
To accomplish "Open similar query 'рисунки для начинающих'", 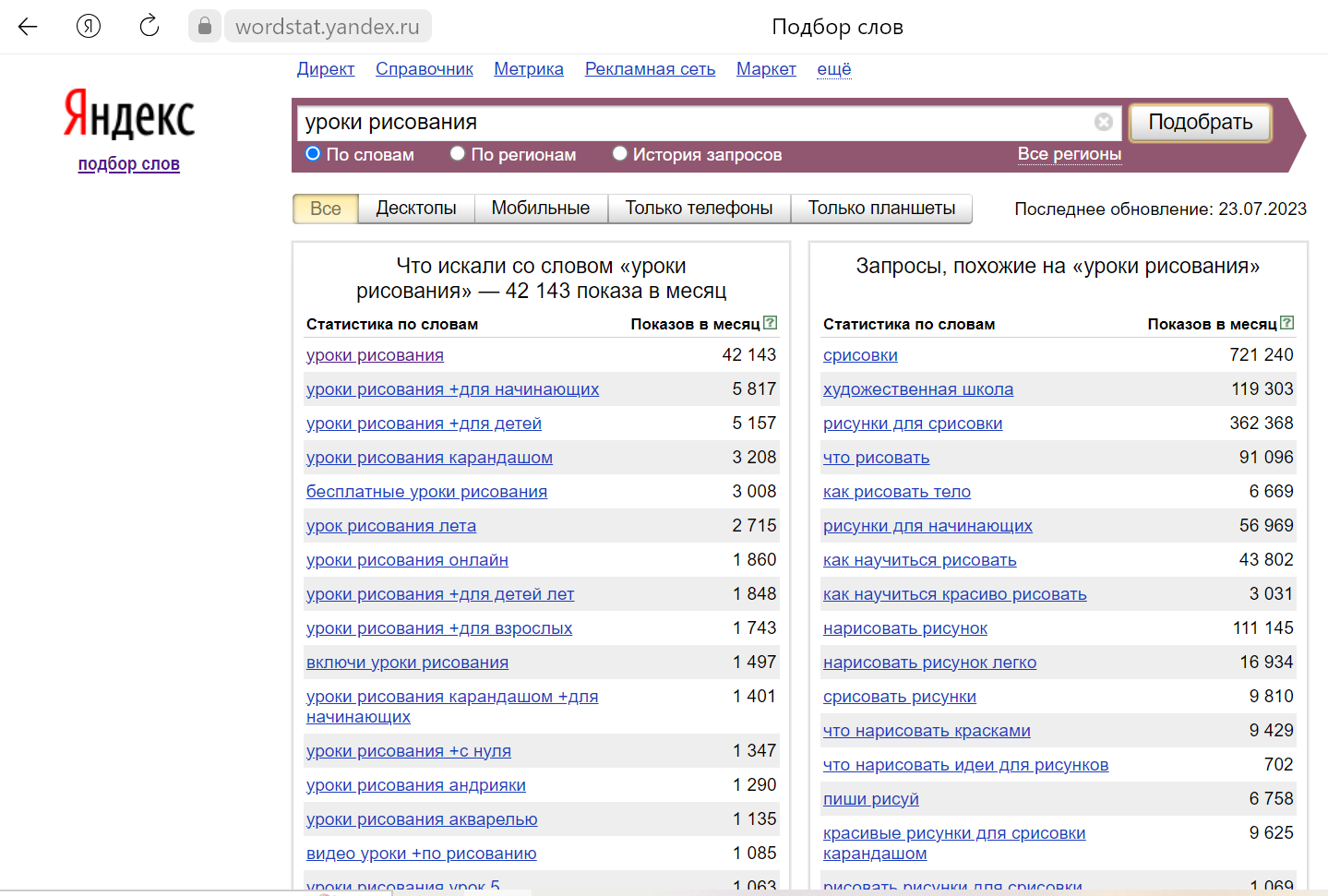I will click(927, 526).
